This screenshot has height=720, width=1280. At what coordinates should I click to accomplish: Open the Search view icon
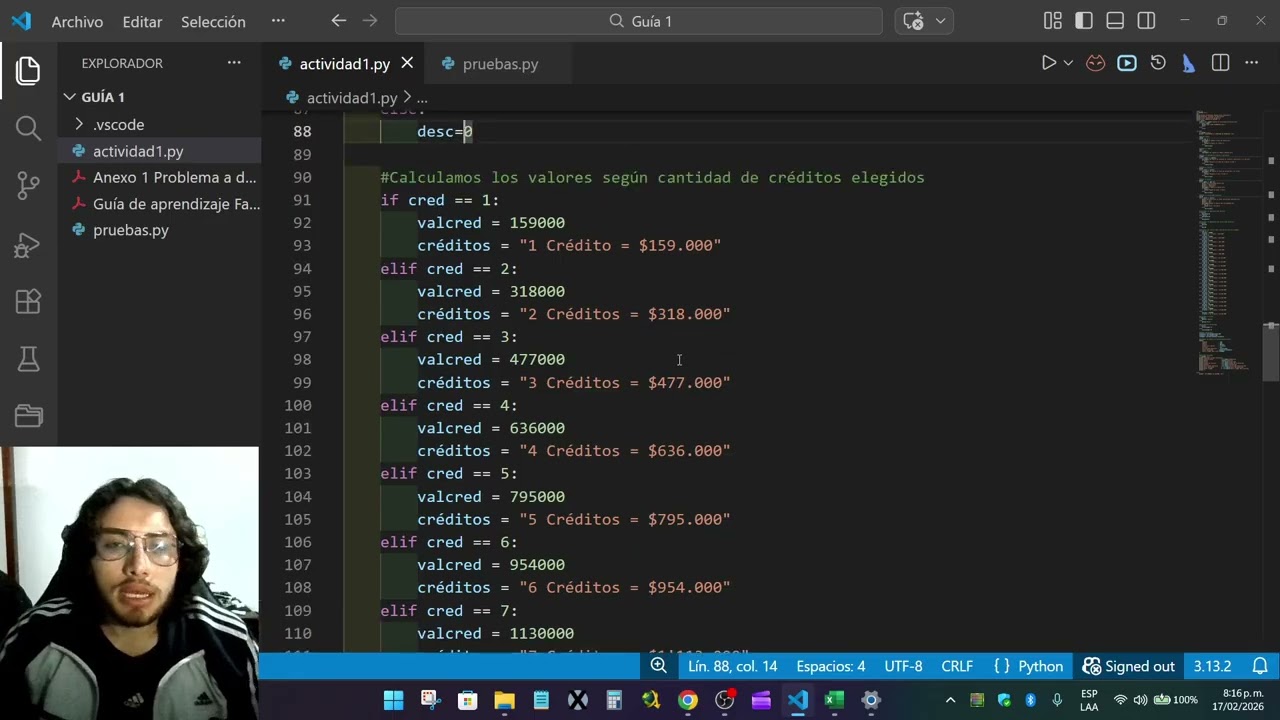tap(28, 128)
